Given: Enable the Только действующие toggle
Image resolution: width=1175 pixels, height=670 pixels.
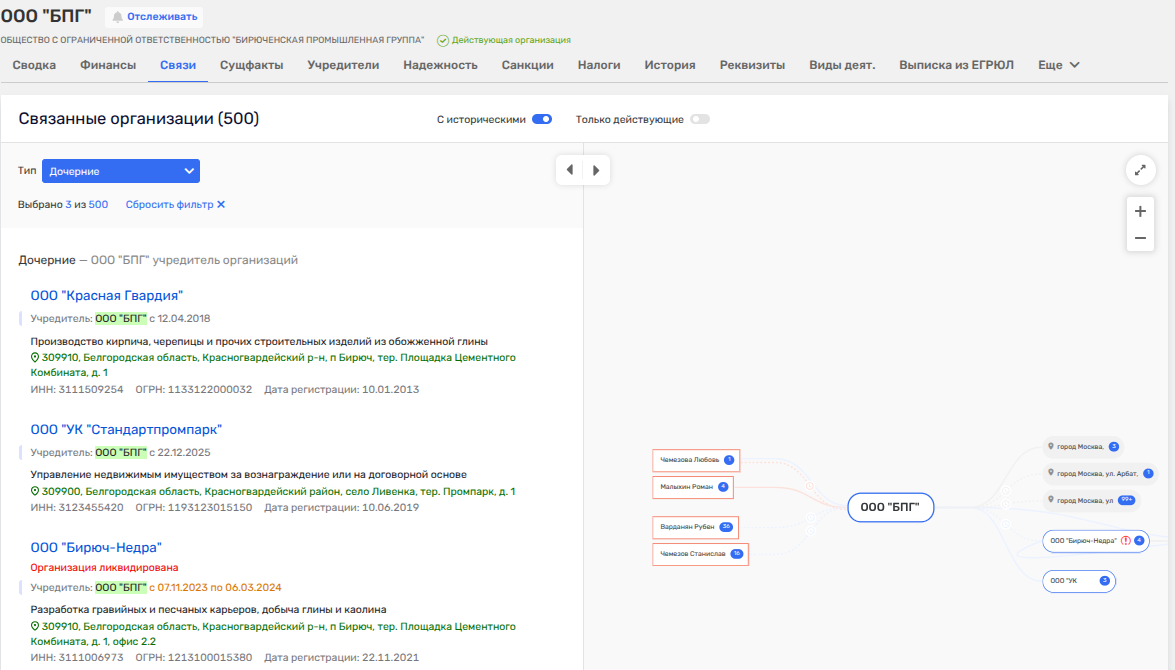Looking at the screenshot, I should pos(699,119).
